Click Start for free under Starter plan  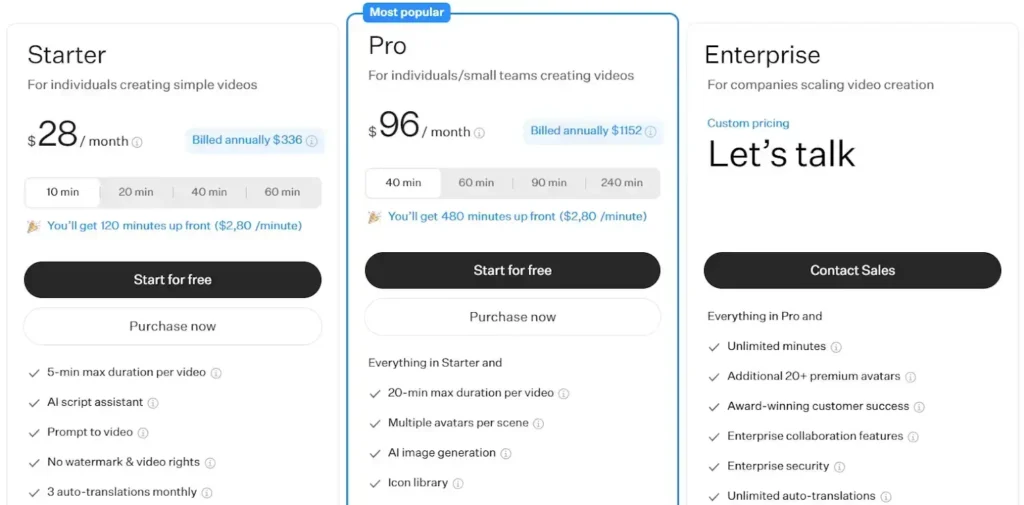172,280
